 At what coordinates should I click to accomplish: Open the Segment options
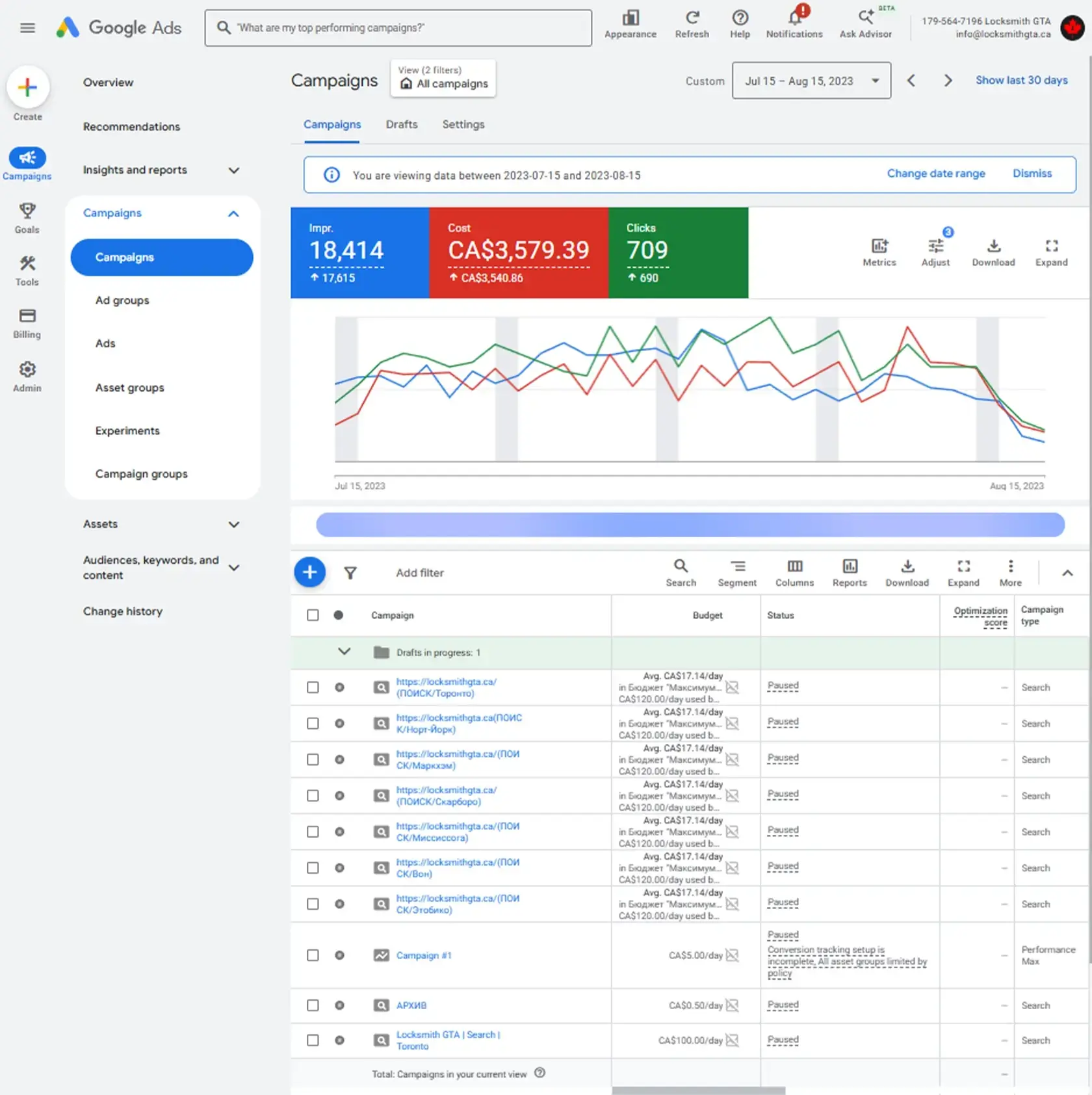tap(737, 572)
